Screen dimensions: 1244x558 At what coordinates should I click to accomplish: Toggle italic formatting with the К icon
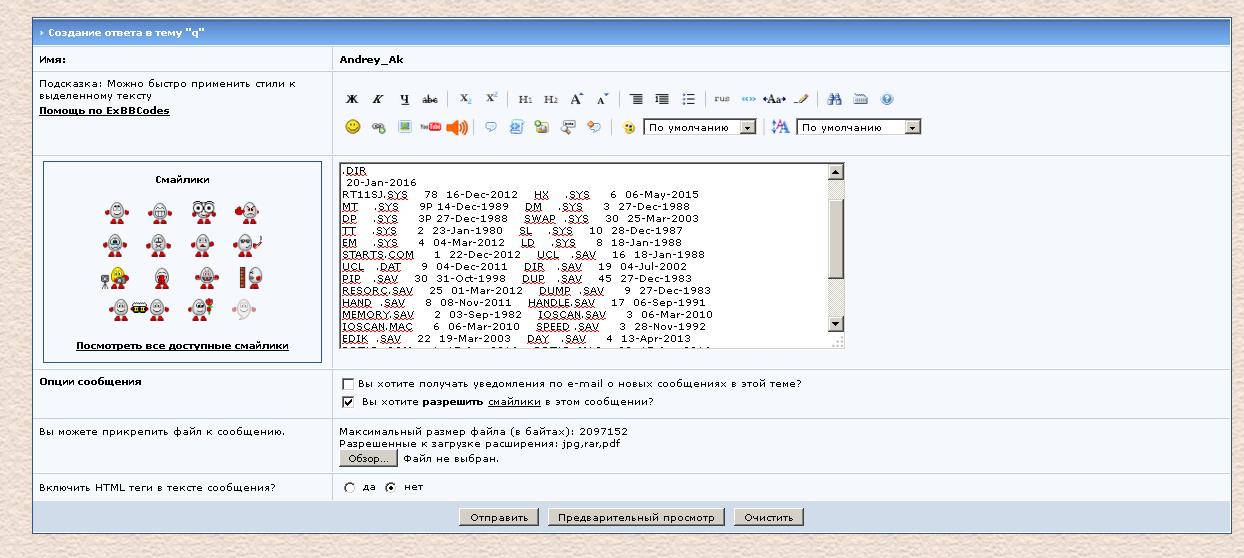pos(378,100)
